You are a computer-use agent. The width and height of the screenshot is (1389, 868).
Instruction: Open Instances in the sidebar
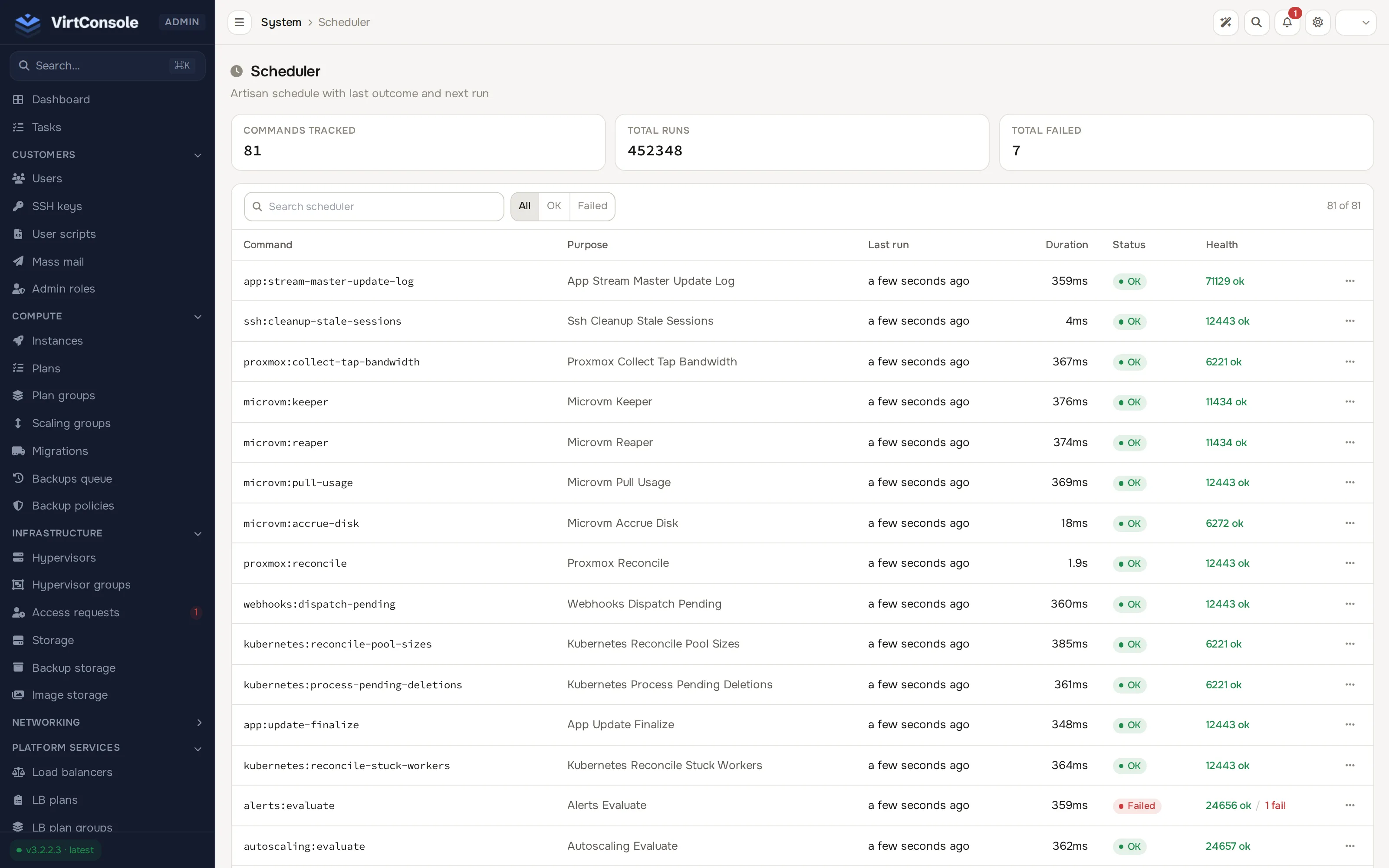click(107, 340)
